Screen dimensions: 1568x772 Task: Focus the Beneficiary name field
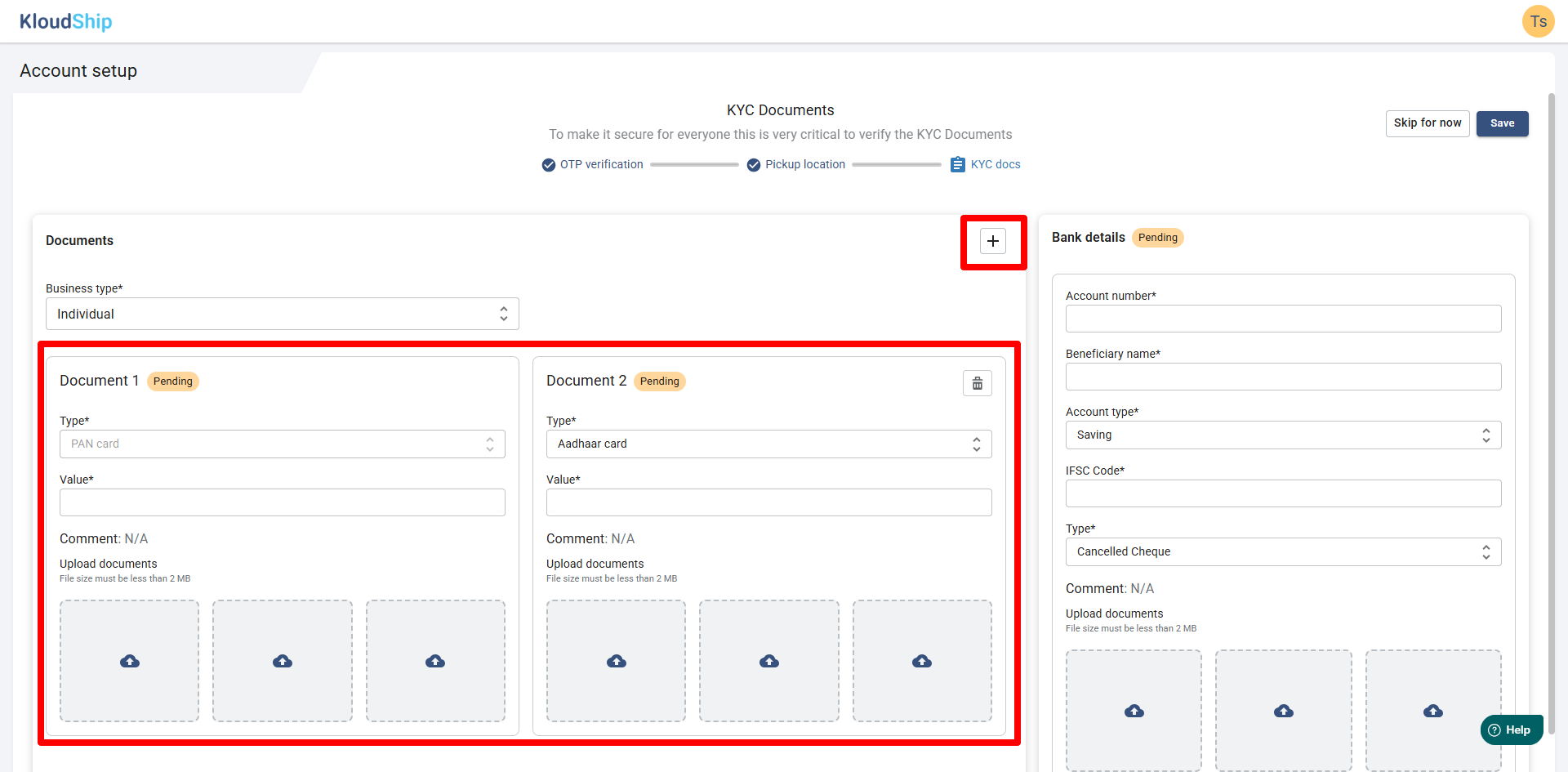coord(1284,377)
